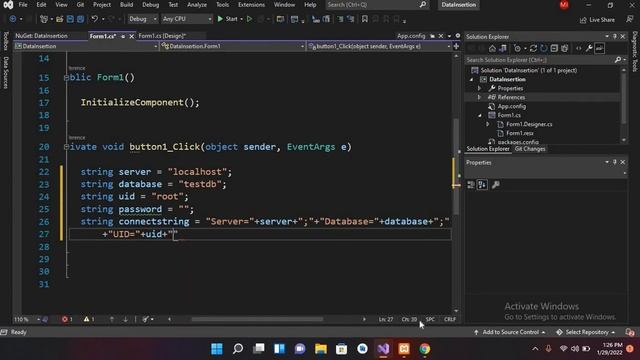
Task: Toggle Show All Files in Solution Explorer
Action: 564,49
